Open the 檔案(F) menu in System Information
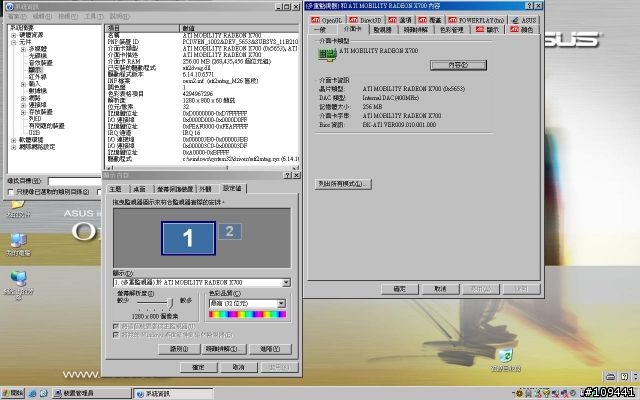This screenshot has height=400, width=640. (17, 16)
